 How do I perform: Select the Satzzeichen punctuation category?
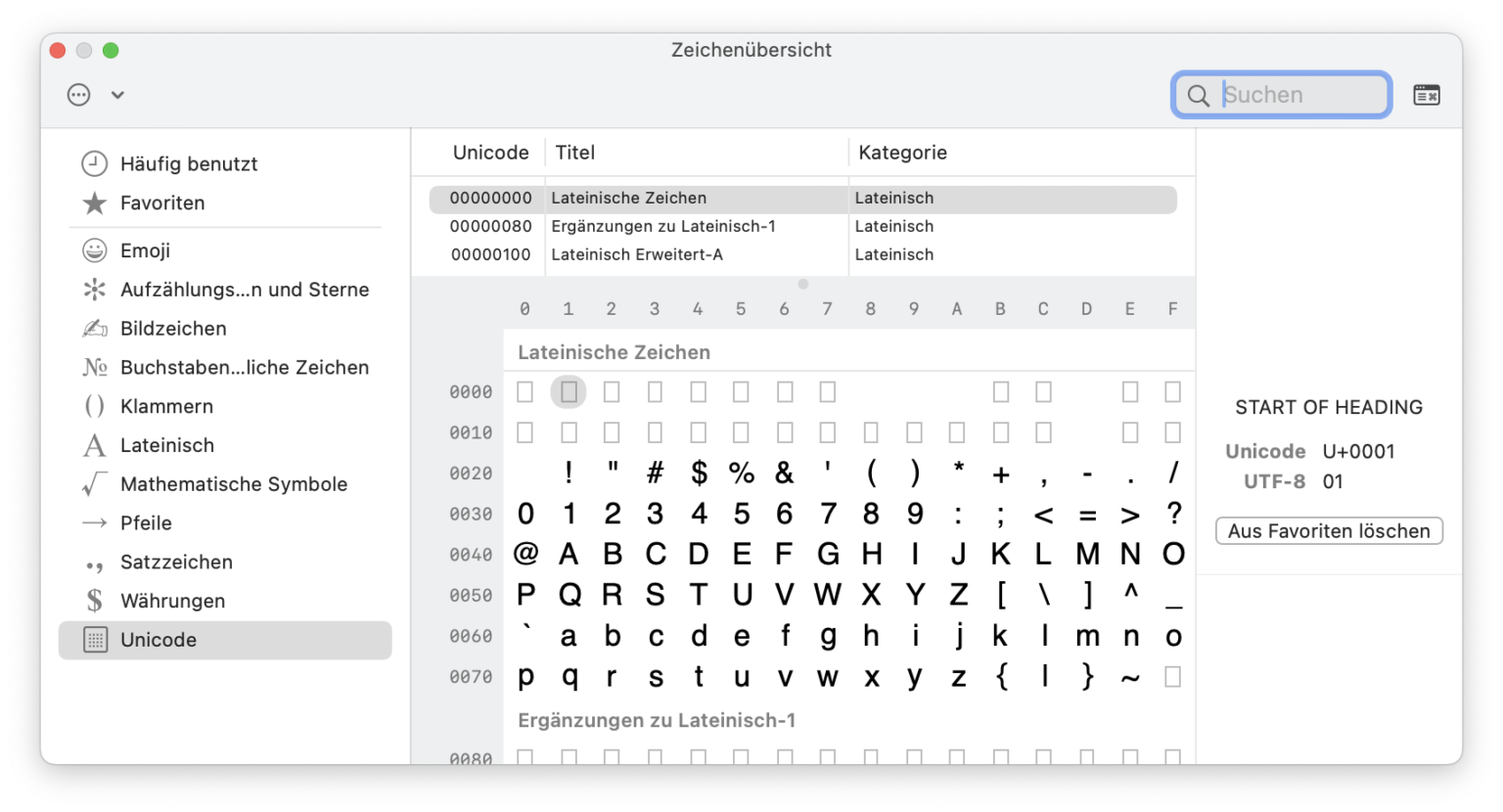point(176,562)
